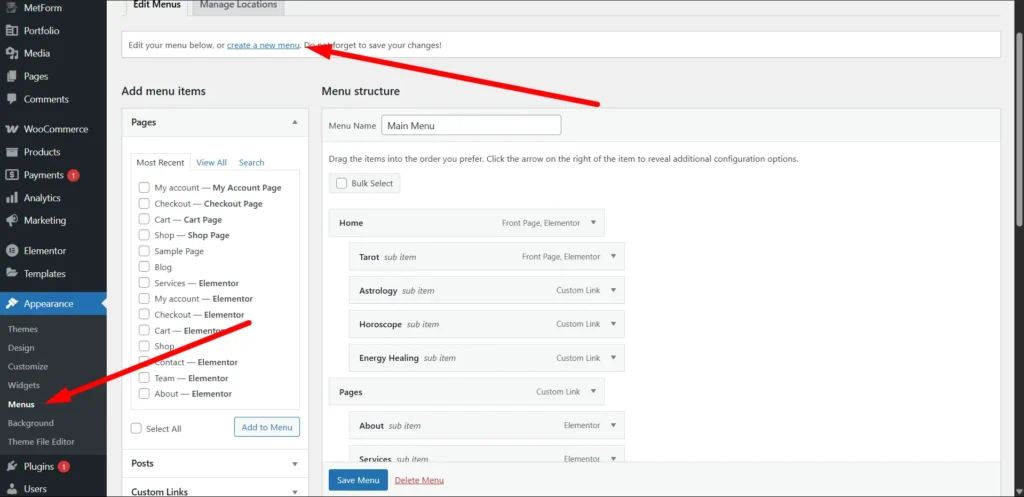Click the create a new menu link
This screenshot has width=1024, height=497.
coord(263,45)
